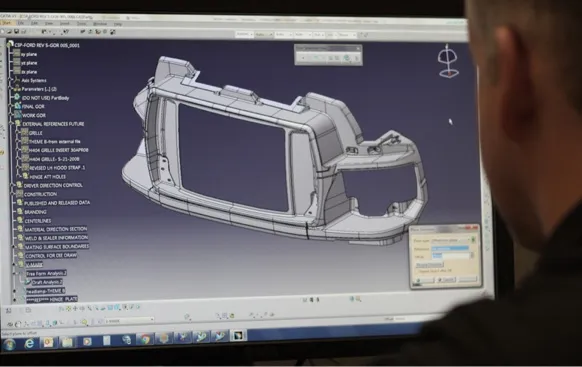The width and height of the screenshot is (582, 367).
Task: Open the Plane type dropdown in dialog
Action: click(x=450, y=240)
